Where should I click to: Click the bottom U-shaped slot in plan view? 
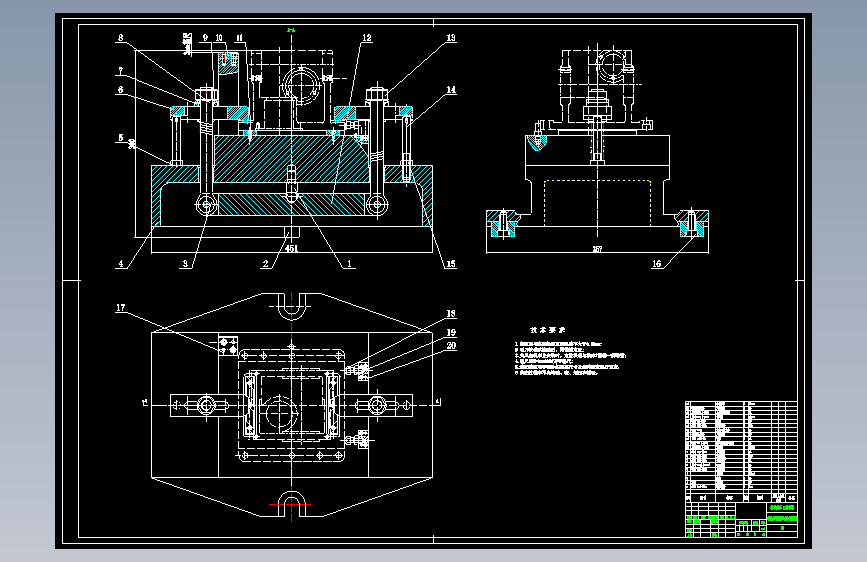point(291,503)
